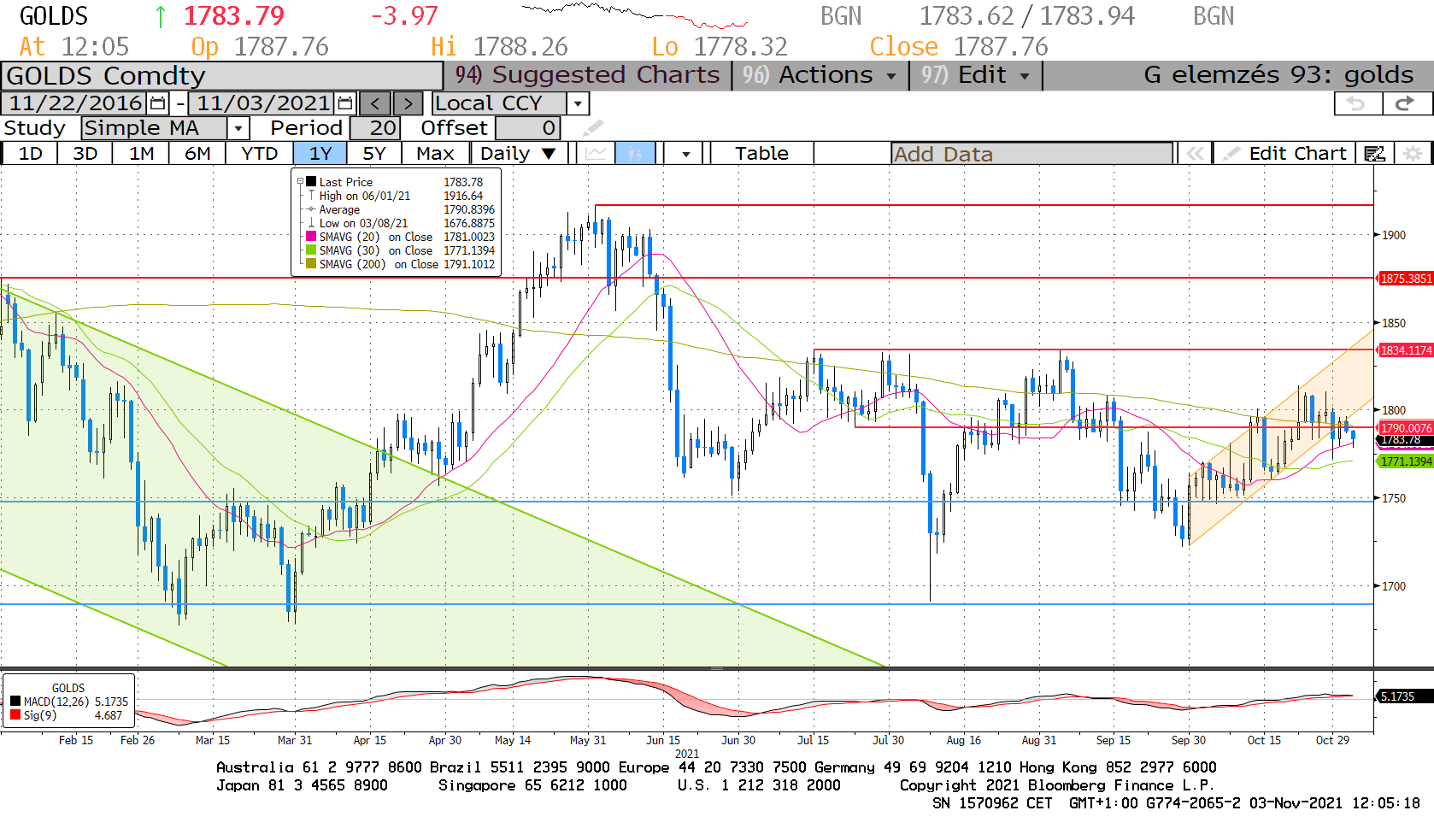
Task: Select the 1D time range
Action: coord(30,154)
